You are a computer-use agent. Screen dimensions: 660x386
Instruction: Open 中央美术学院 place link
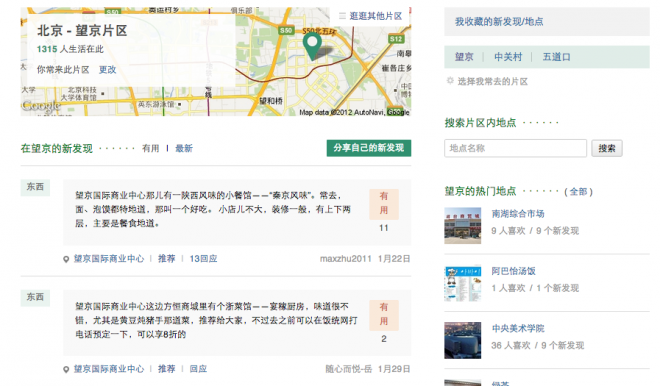[x=518, y=328]
